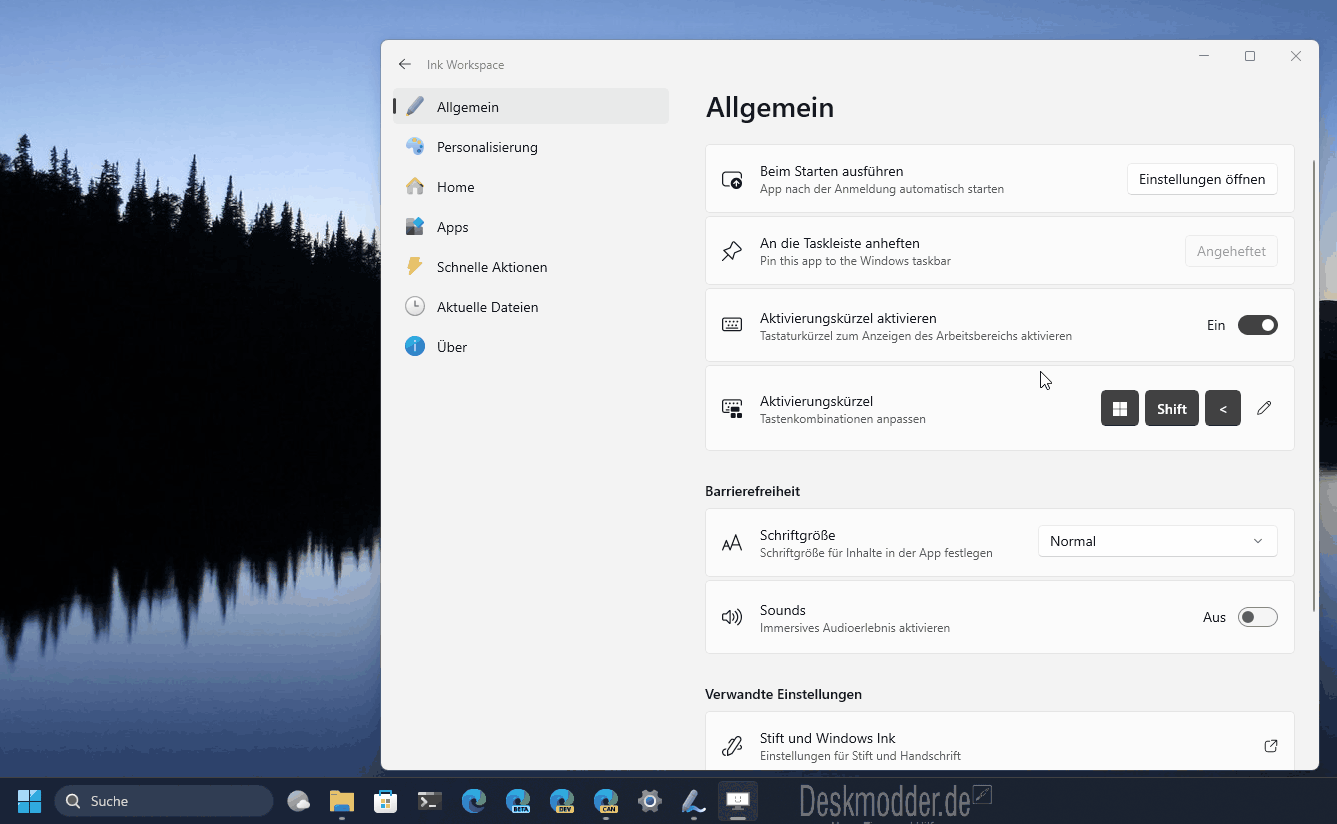Open the Allgemein section in sidebar
The image size is (1337, 824).
(531, 106)
